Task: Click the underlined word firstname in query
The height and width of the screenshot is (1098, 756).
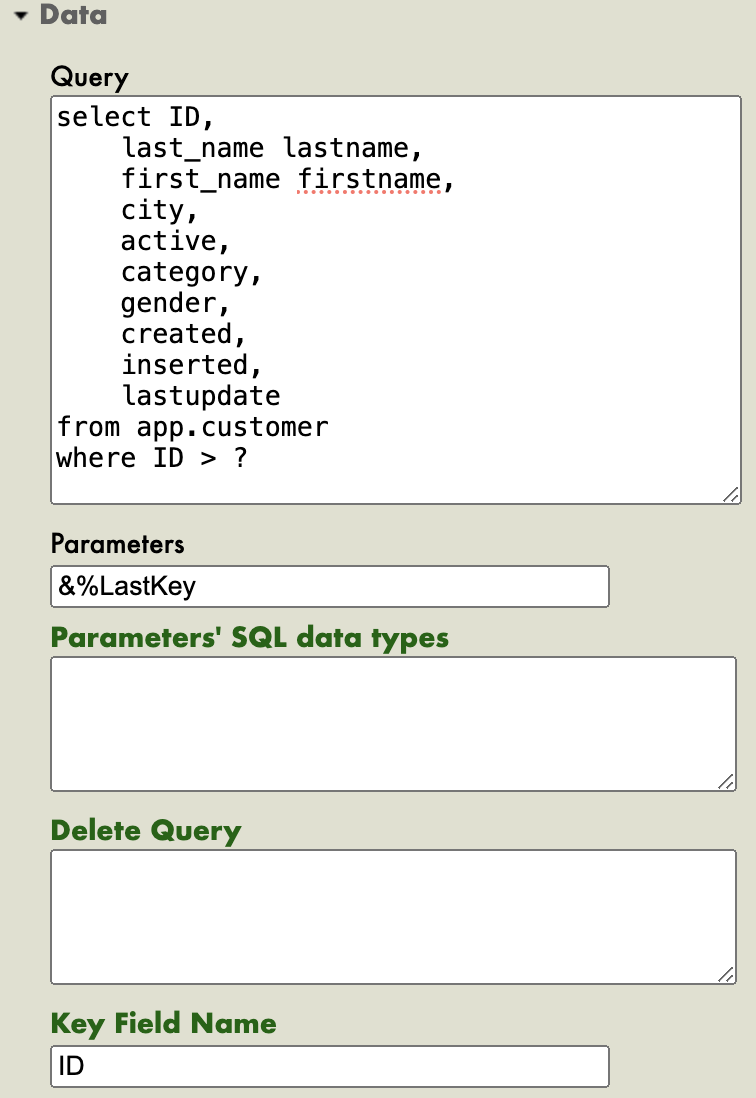Action: [370, 179]
